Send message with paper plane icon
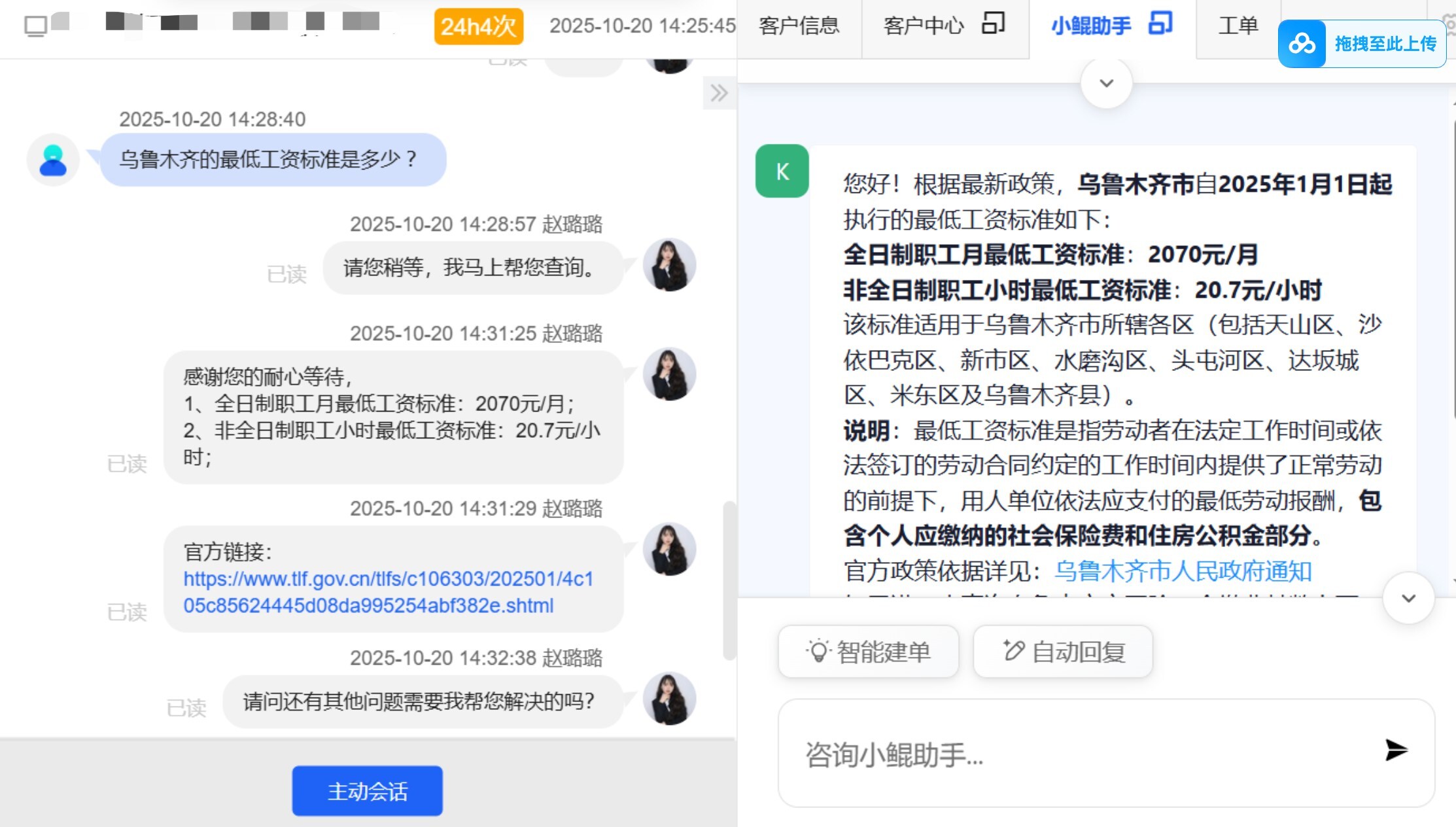1456x827 pixels. pyautogui.click(x=1396, y=750)
